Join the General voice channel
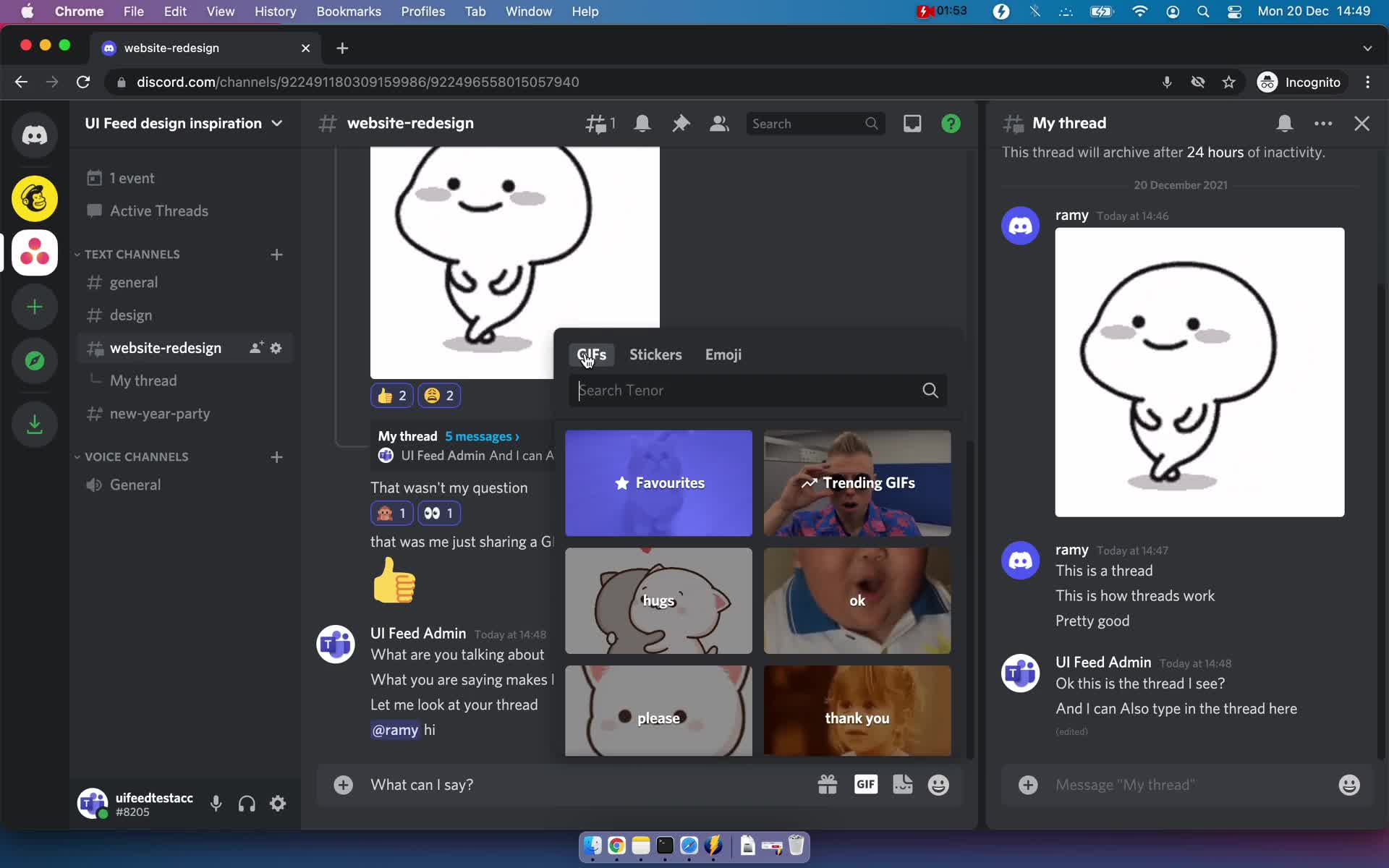This screenshot has width=1389, height=868. (184, 485)
